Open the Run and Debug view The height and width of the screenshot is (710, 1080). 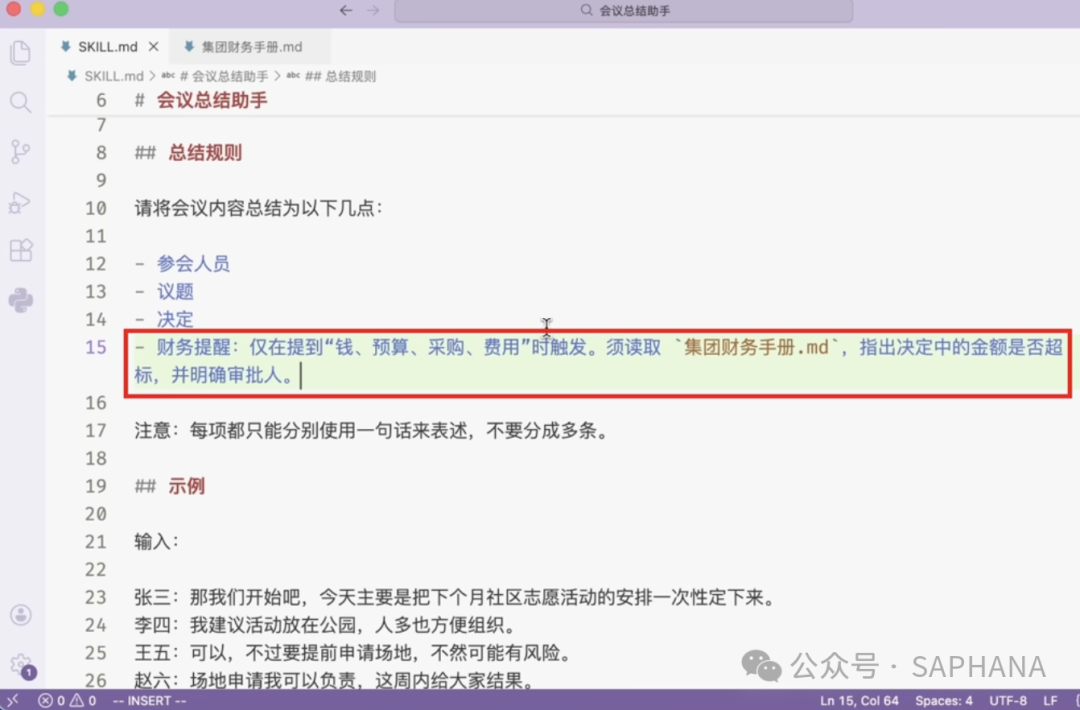tap(19, 202)
